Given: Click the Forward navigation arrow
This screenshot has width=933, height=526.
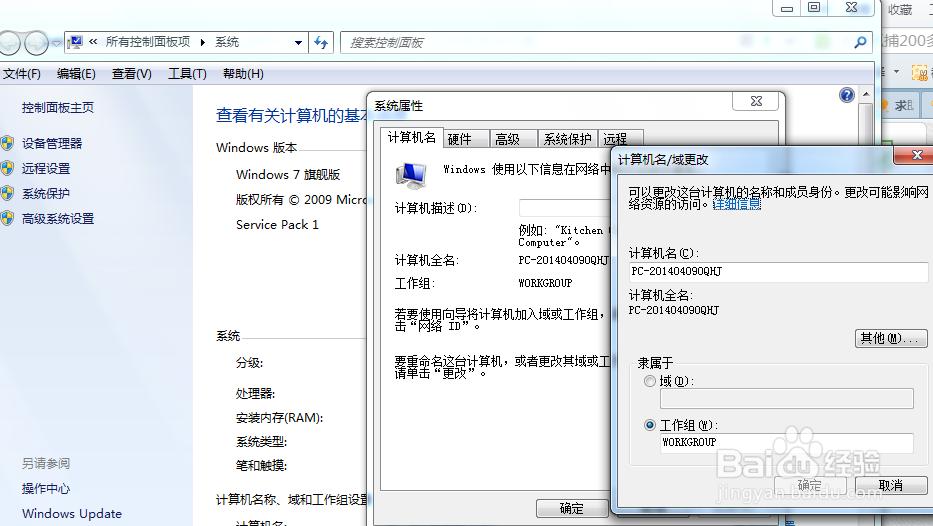Looking at the screenshot, I should (x=36, y=42).
